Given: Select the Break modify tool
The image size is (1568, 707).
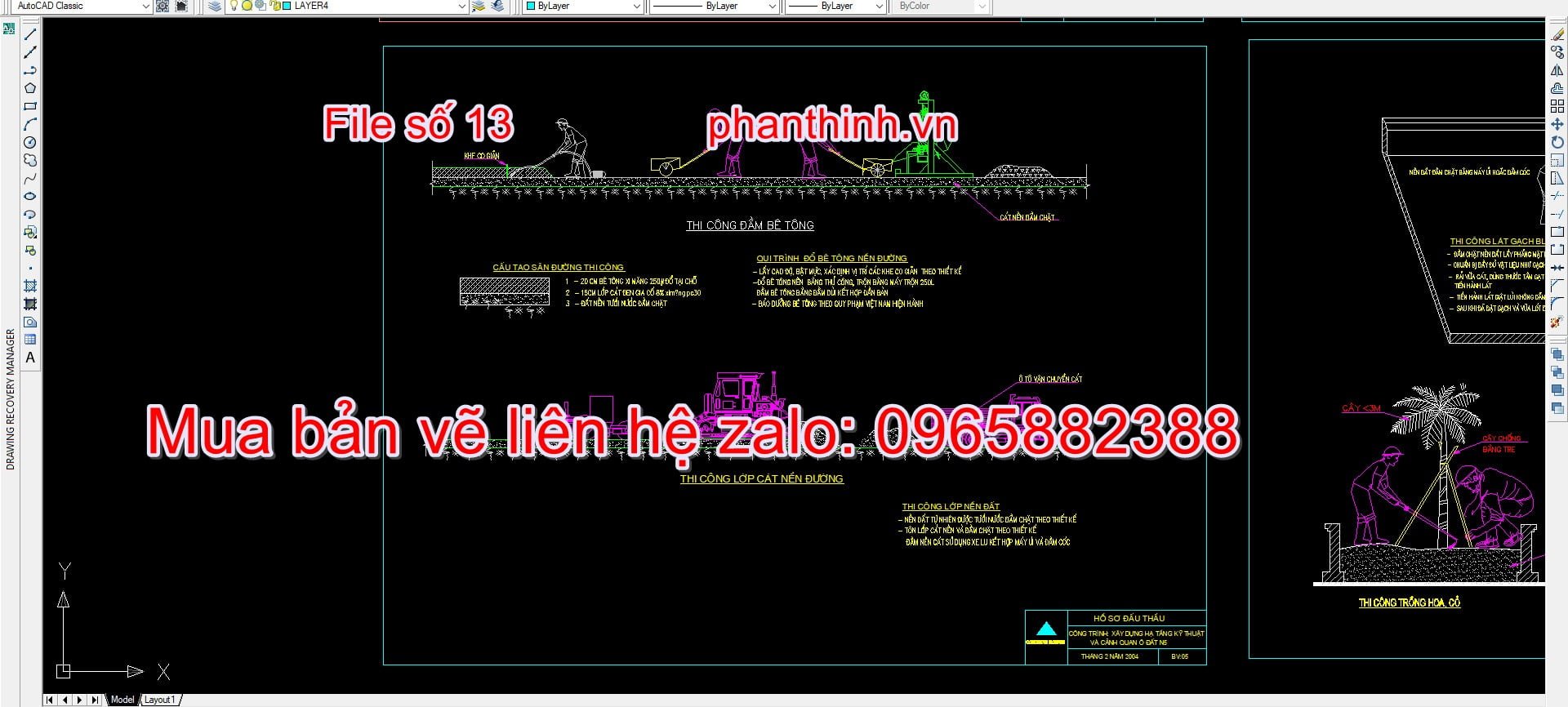Looking at the screenshot, I should (x=1557, y=251).
